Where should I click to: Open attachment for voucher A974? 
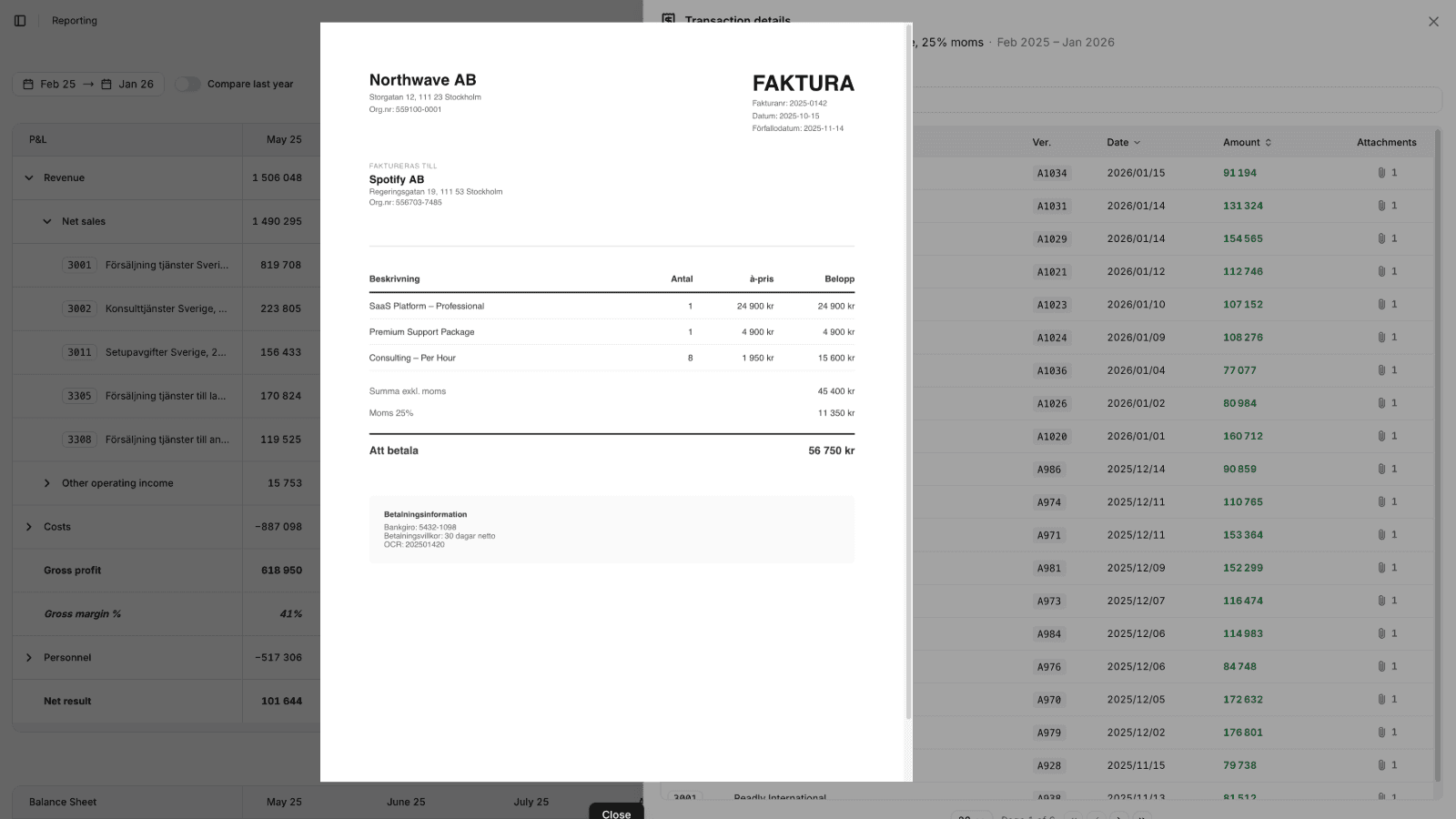[1387, 501]
